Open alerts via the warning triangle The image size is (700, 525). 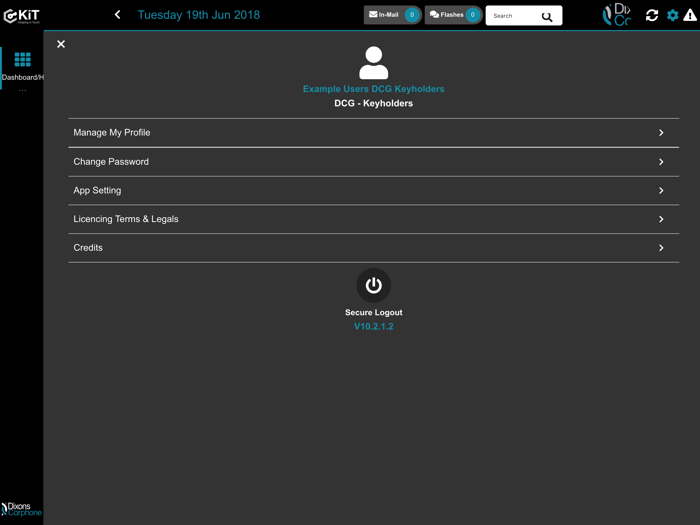pyautogui.click(x=690, y=15)
